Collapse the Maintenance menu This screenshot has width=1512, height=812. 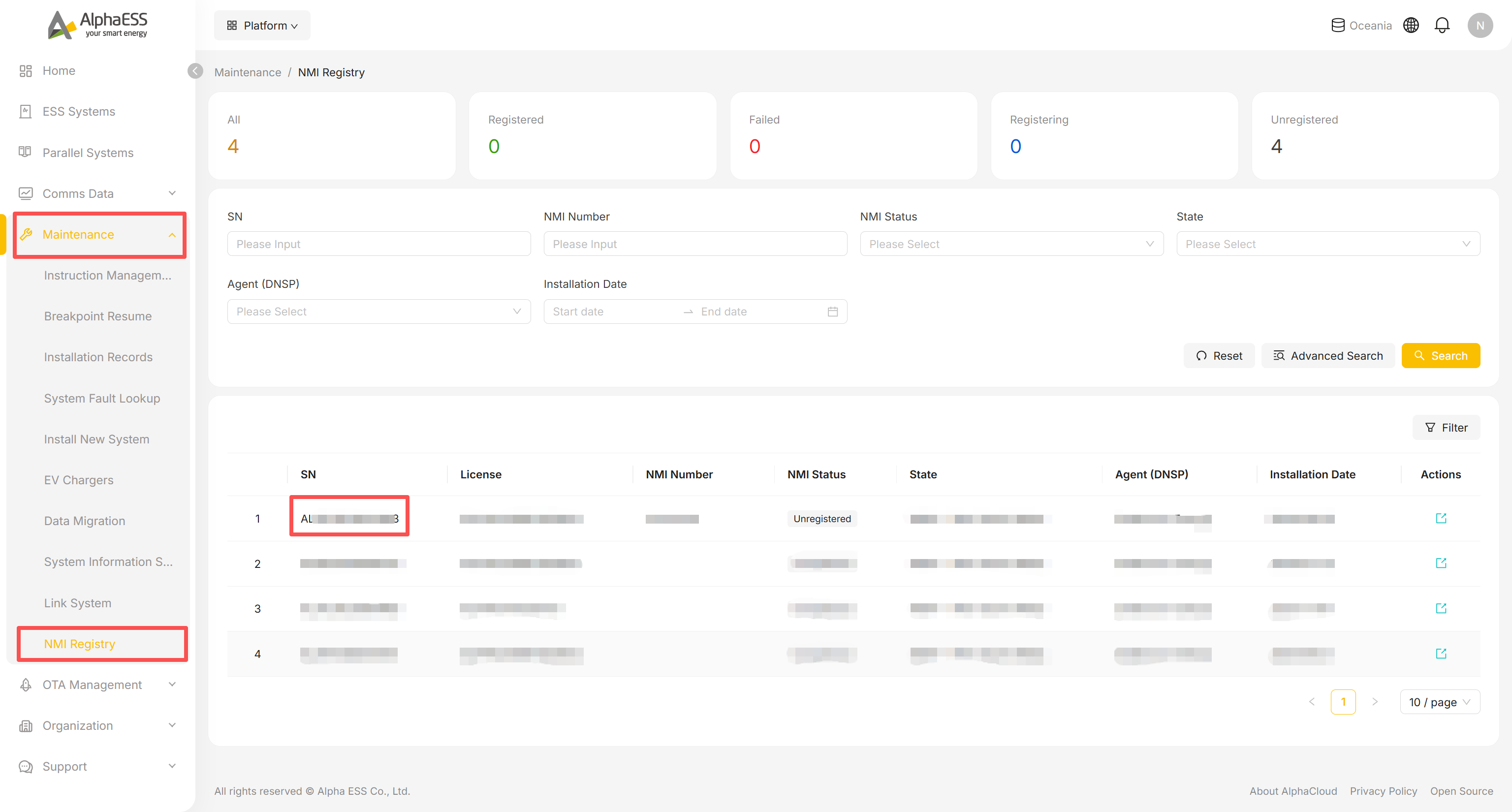click(97, 235)
